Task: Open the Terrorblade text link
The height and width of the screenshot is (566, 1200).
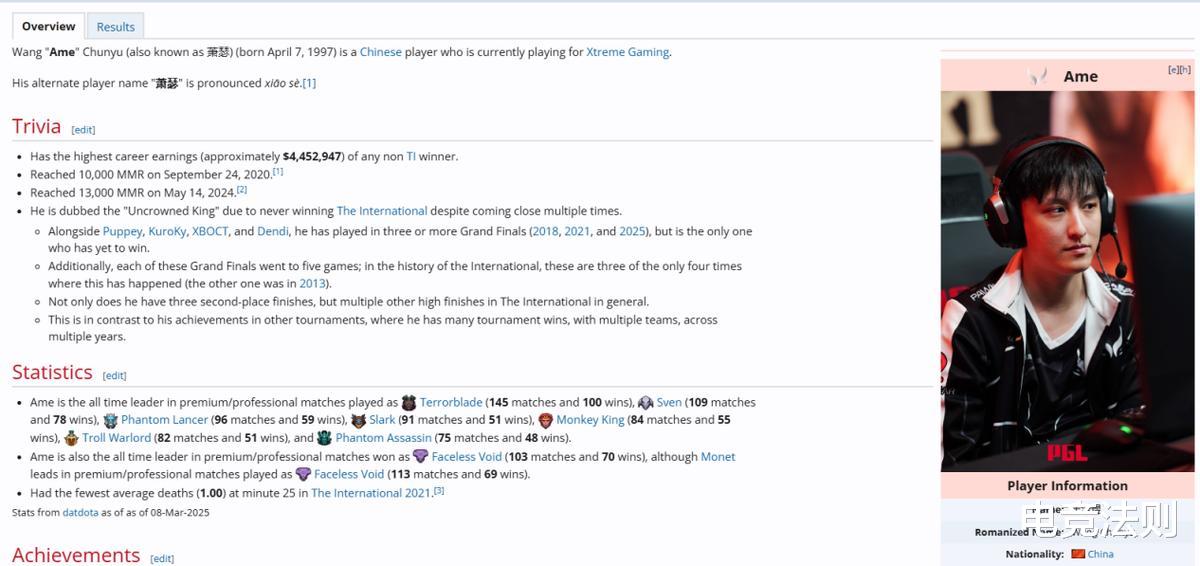Action: [x=451, y=402]
